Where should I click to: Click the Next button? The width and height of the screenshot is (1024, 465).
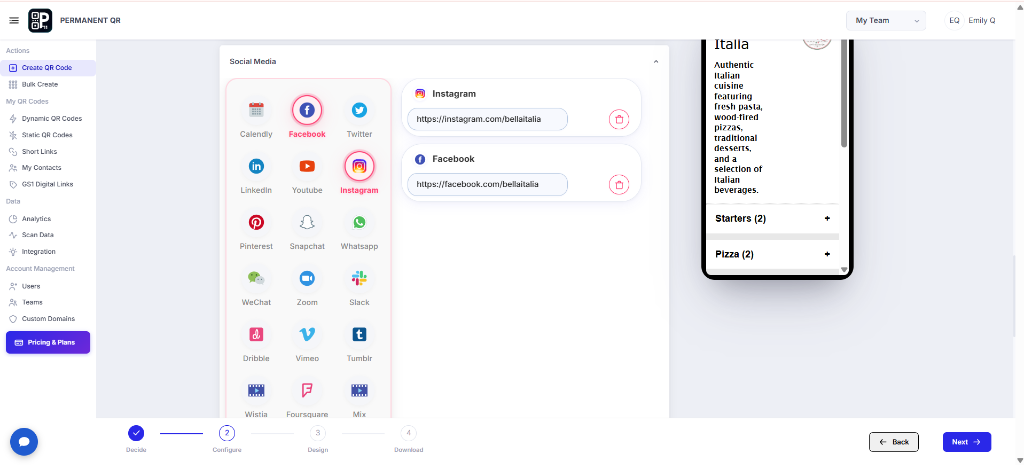pyautogui.click(x=967, y=442)
